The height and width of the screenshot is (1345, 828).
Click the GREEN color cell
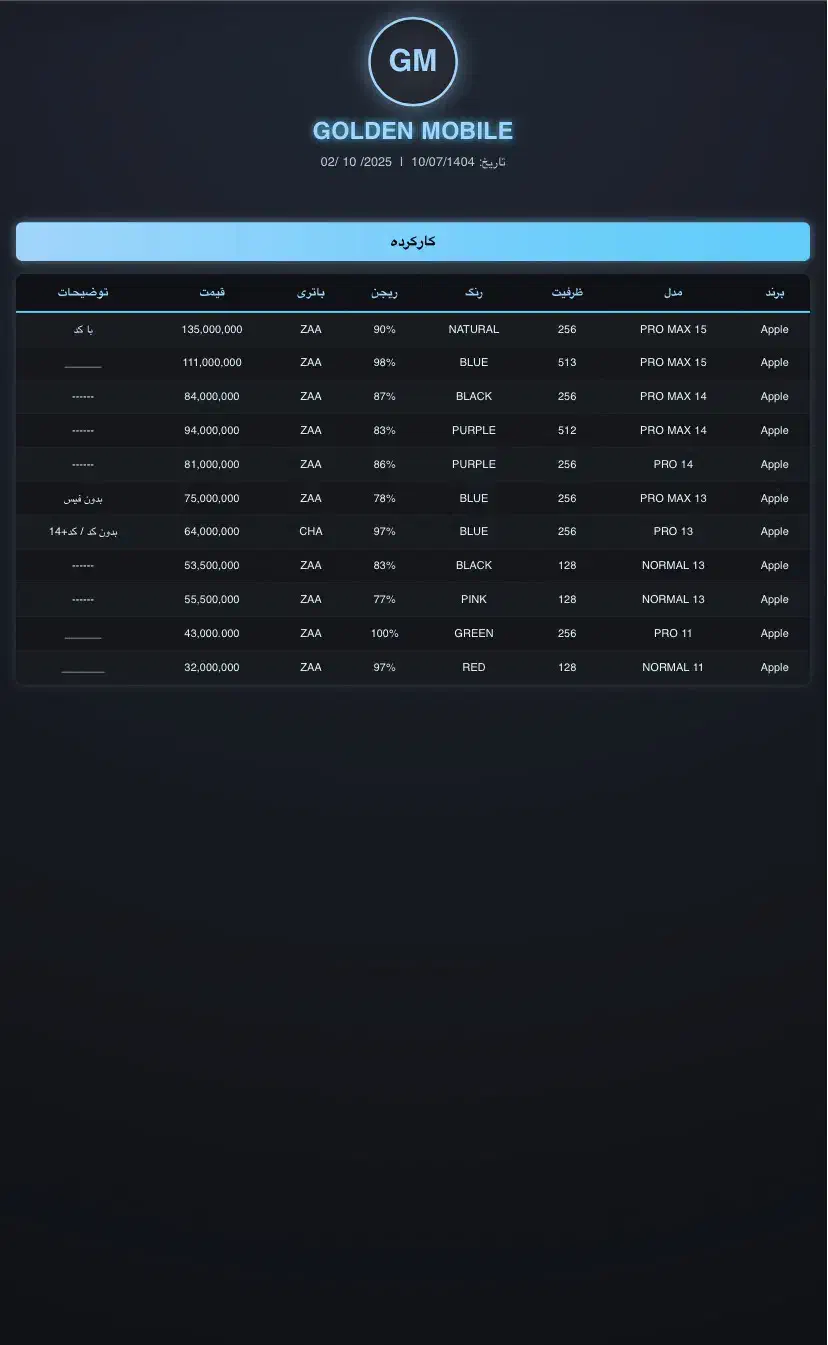tap(474, 633)
